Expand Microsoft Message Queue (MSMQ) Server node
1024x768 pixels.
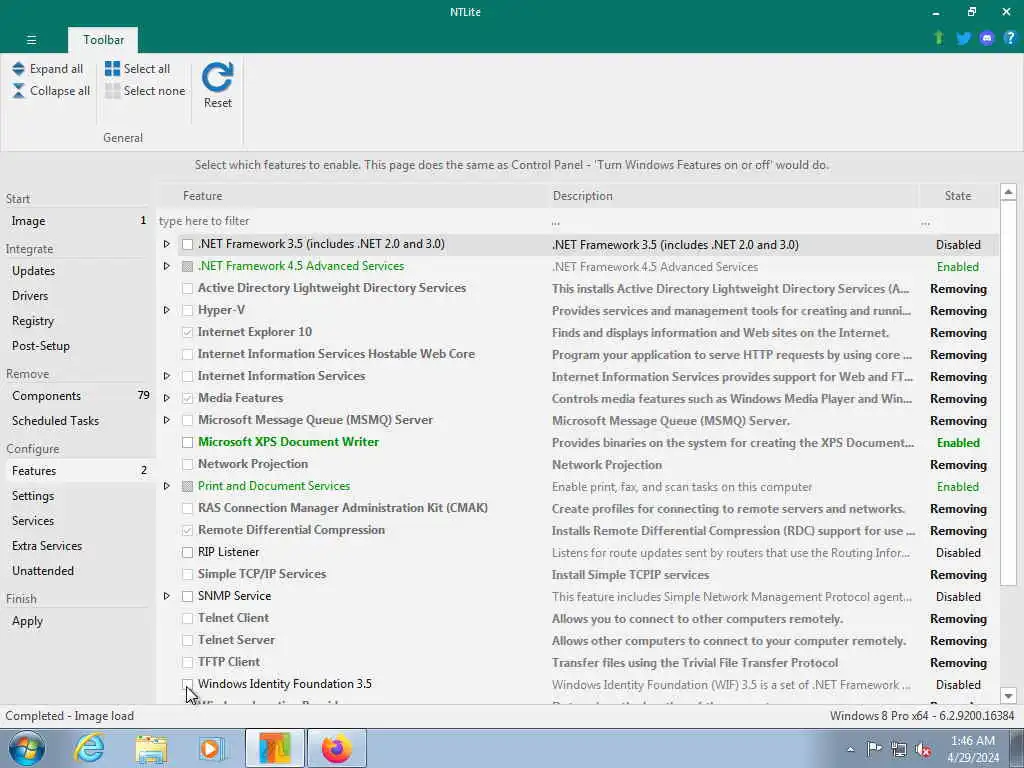click(x=167, y=420)
